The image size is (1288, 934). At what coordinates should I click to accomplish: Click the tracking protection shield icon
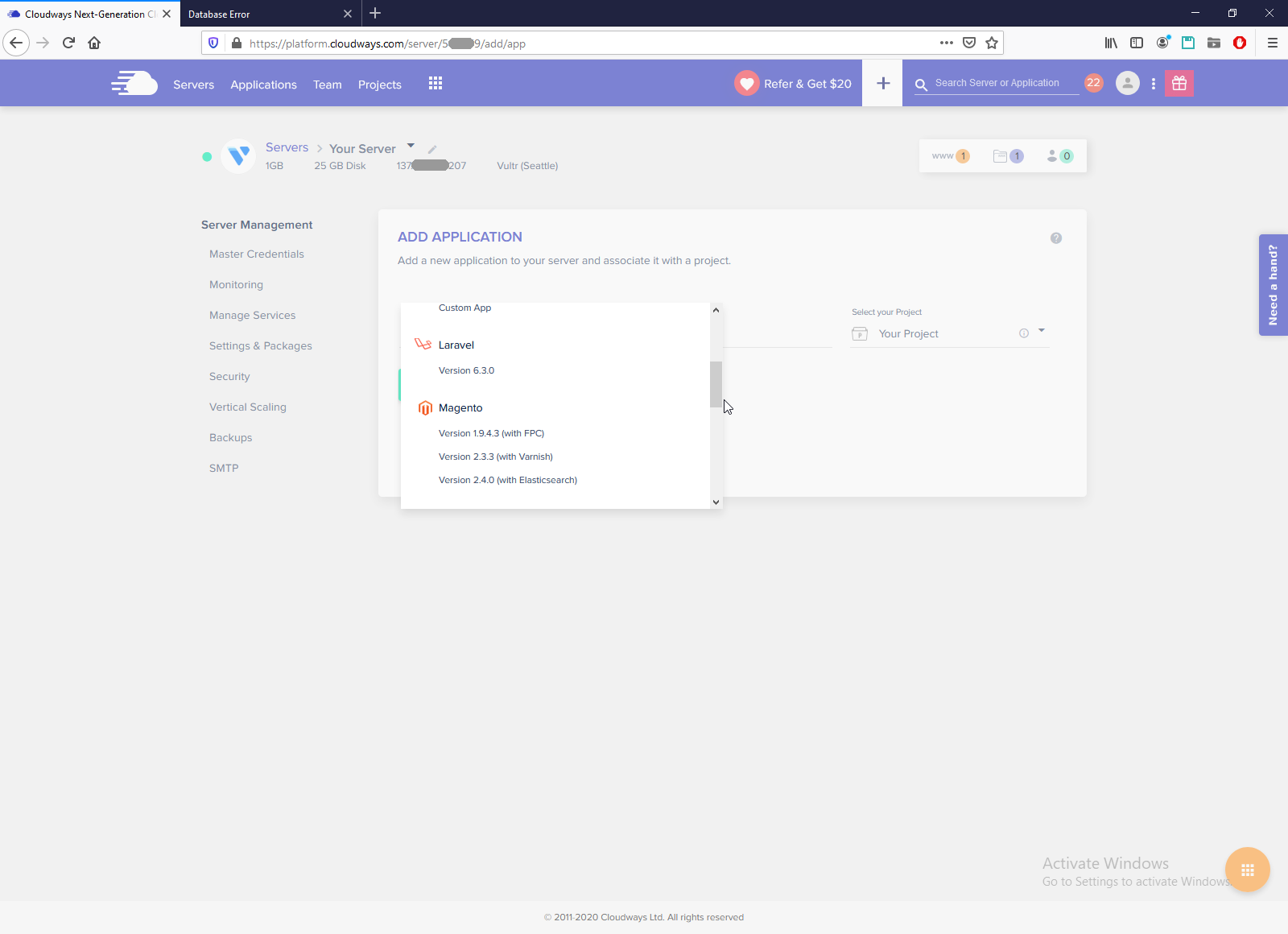pyautogui.click(x=213, y=43)
